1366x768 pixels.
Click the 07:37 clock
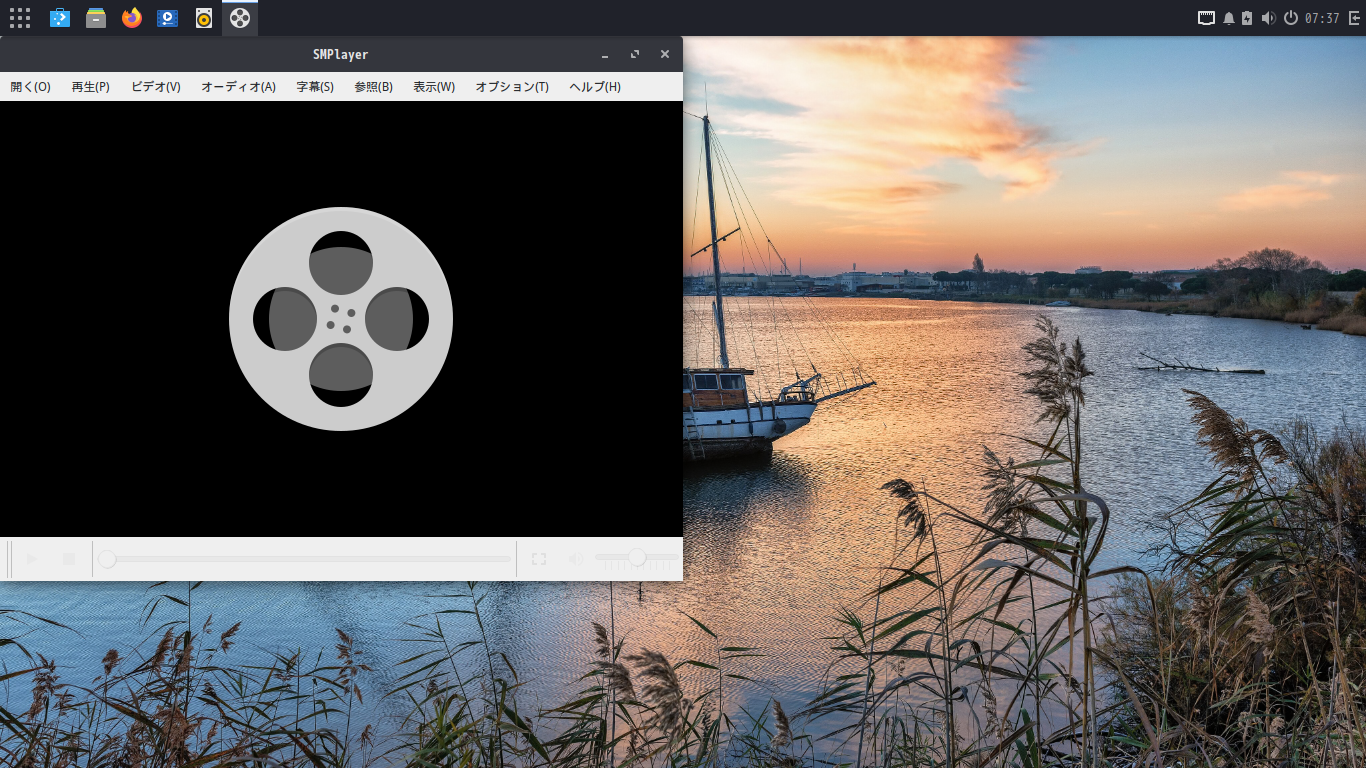pos(1322,18)
